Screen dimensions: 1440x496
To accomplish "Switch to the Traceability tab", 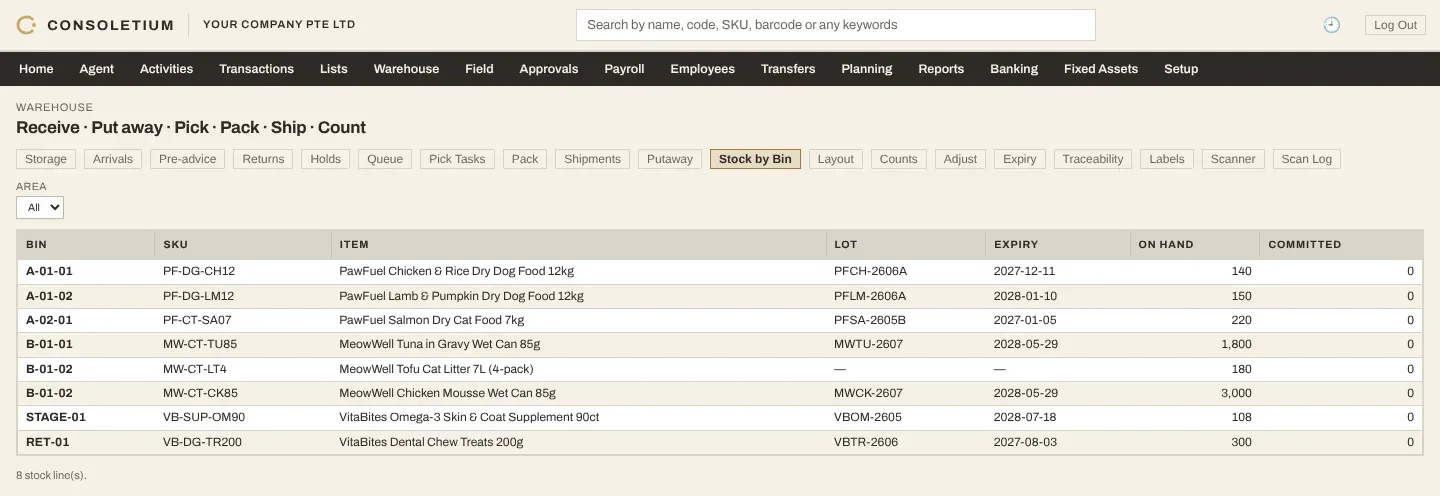I will [1093, 159].
